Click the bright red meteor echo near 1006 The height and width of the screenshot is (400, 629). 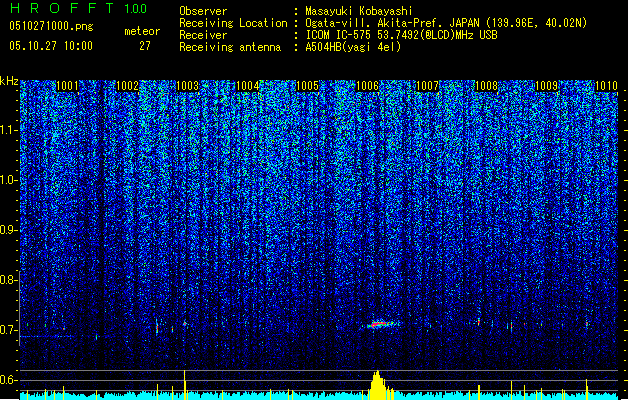(381, 324)
